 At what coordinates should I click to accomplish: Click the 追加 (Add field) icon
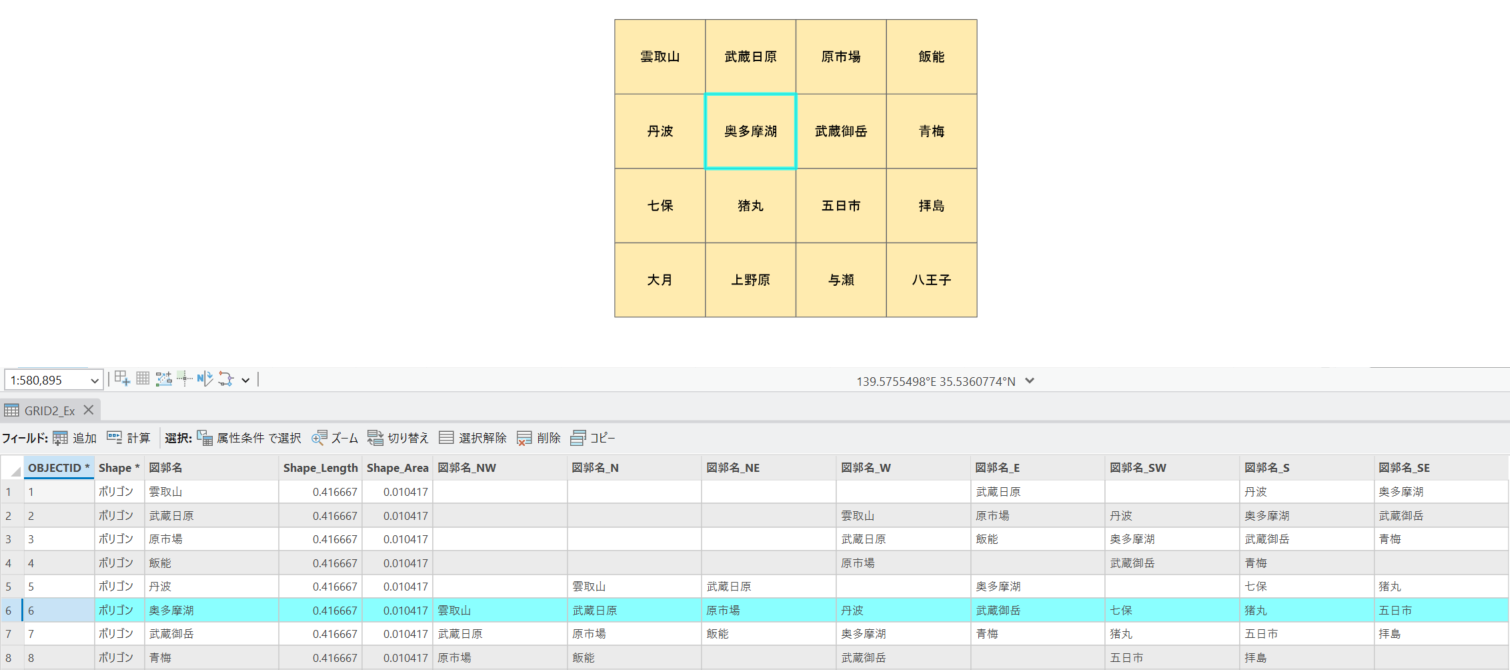click(x=61, y=438)
